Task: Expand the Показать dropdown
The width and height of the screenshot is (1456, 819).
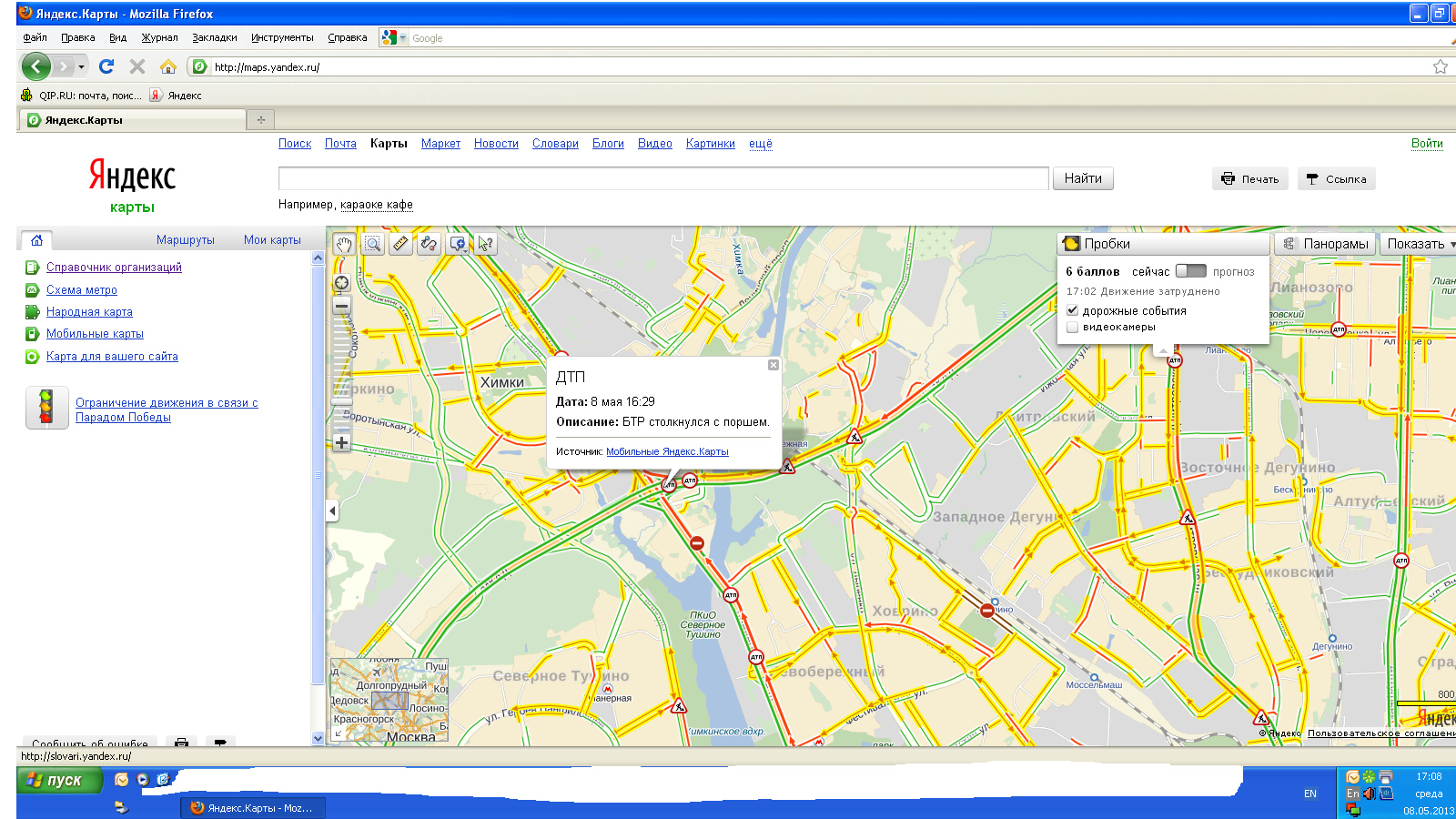Action: (x=1420, y=244)
